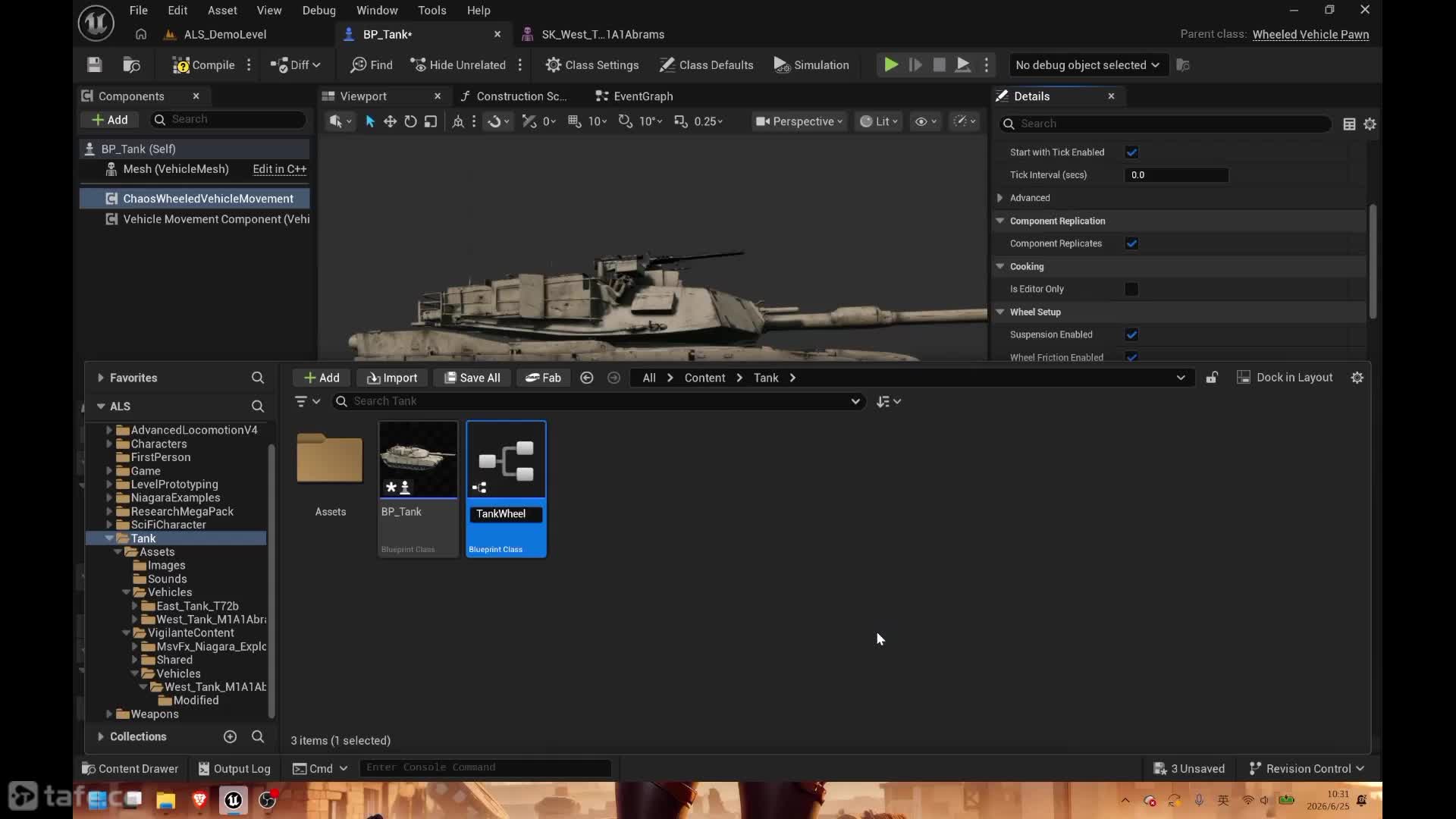Switch to the Construction Script tab
1456x819 pixels.
click(x=513, y=96)
